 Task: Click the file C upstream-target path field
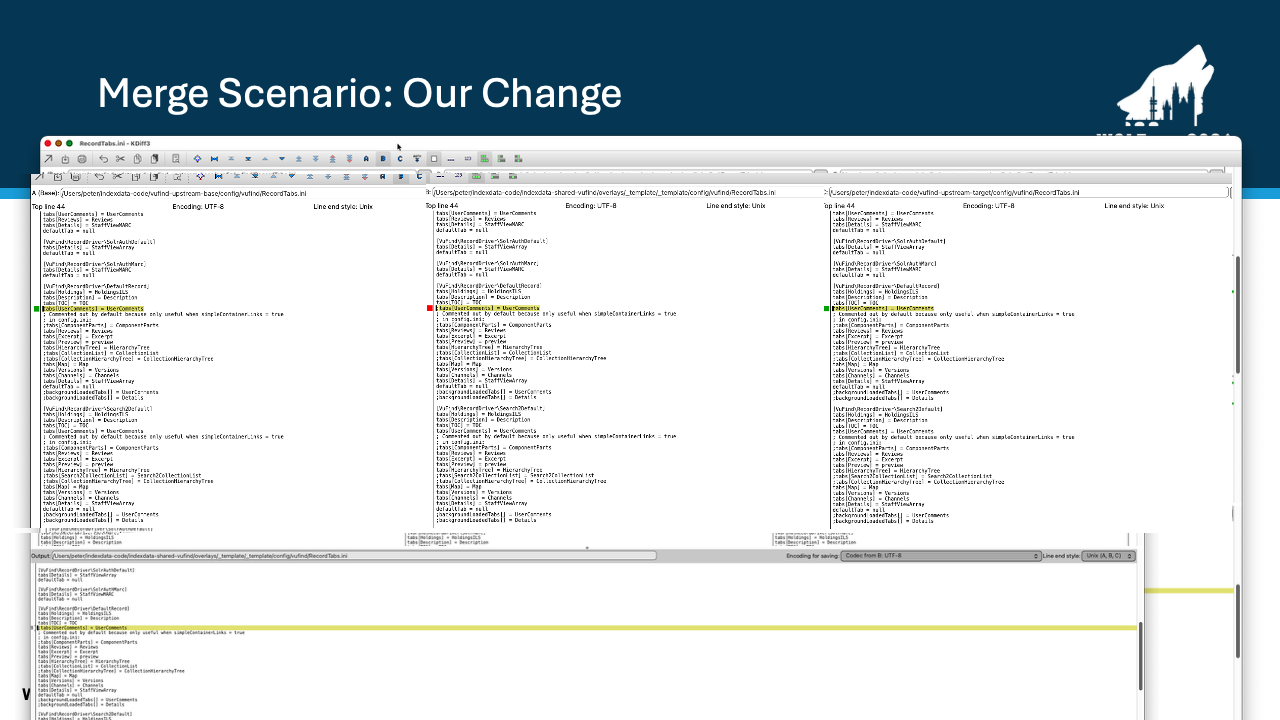1028,192
